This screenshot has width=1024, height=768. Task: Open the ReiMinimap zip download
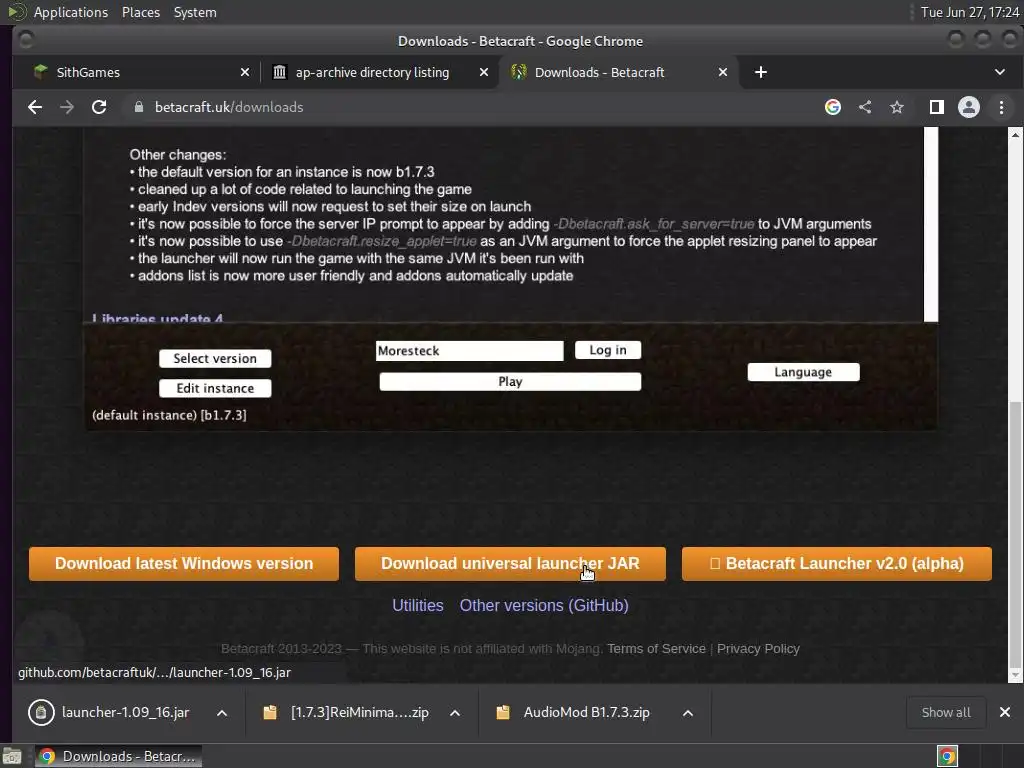tap(346, 712)
